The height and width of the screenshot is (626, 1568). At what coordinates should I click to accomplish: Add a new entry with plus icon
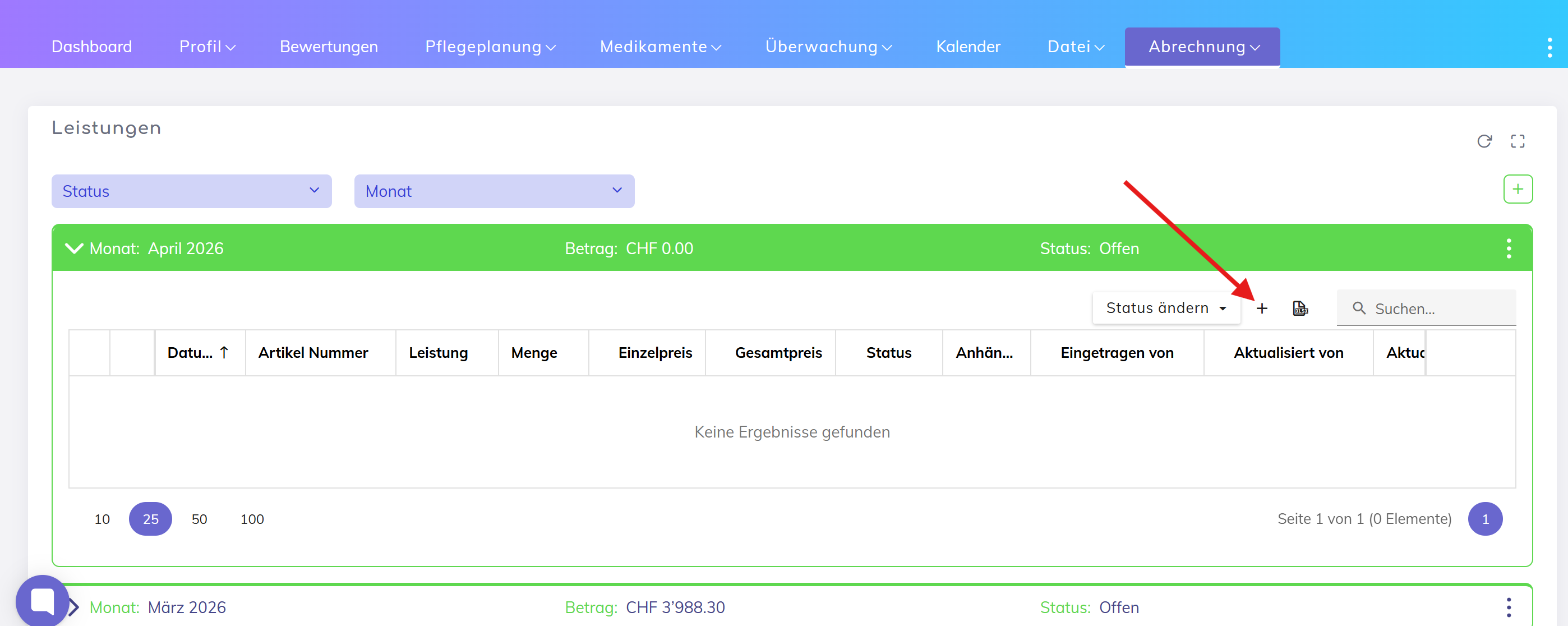click(1262, 308)
